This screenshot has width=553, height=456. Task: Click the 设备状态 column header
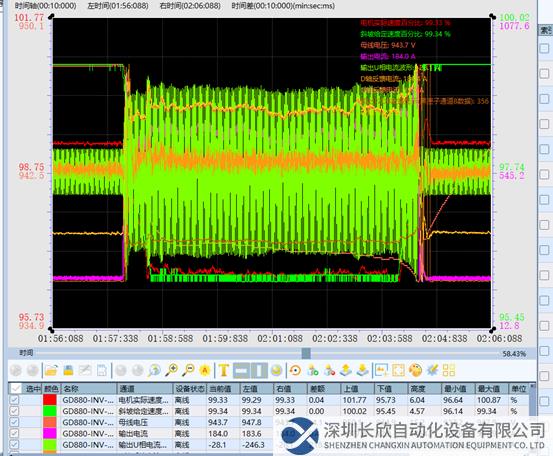pos(190,389)
